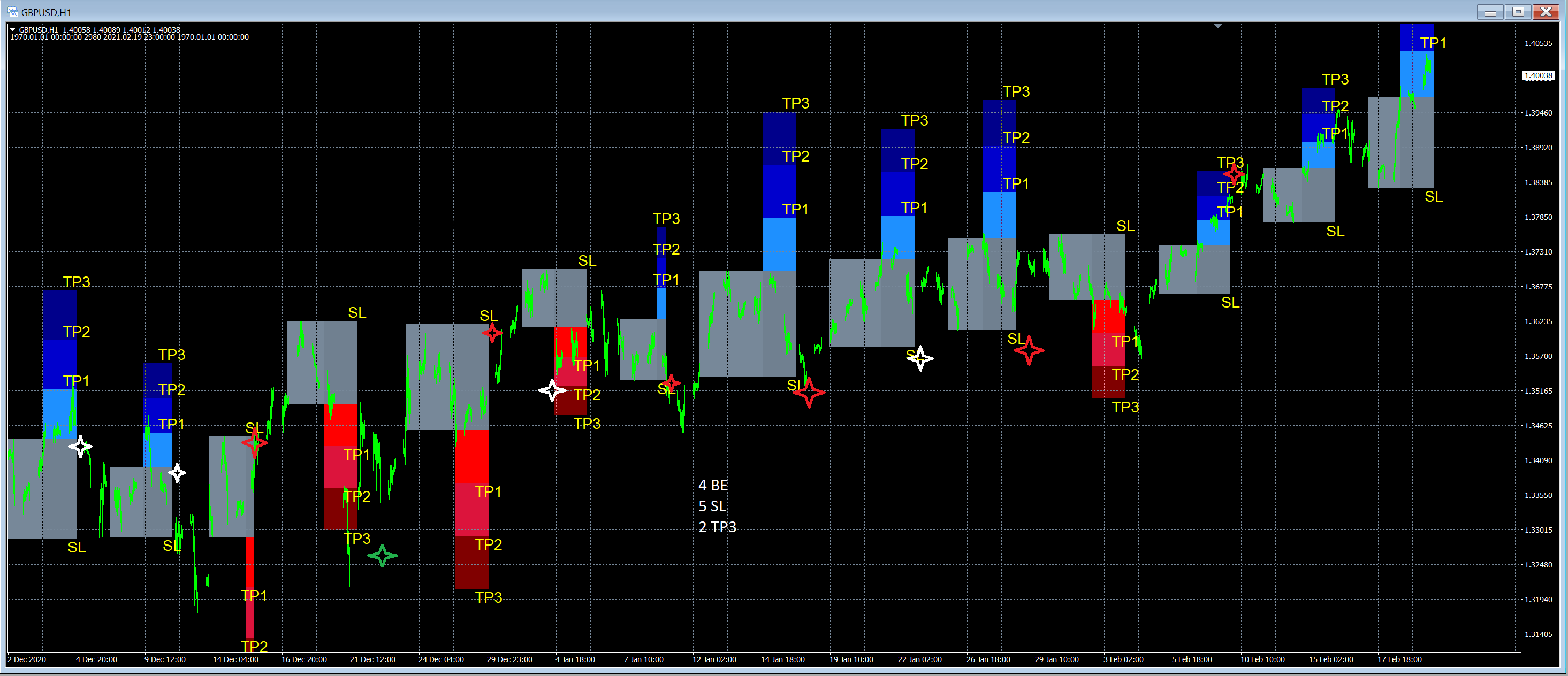Click price axis value 1.34625
This screenshot has height=676, width=1568.
(1538, 425)
